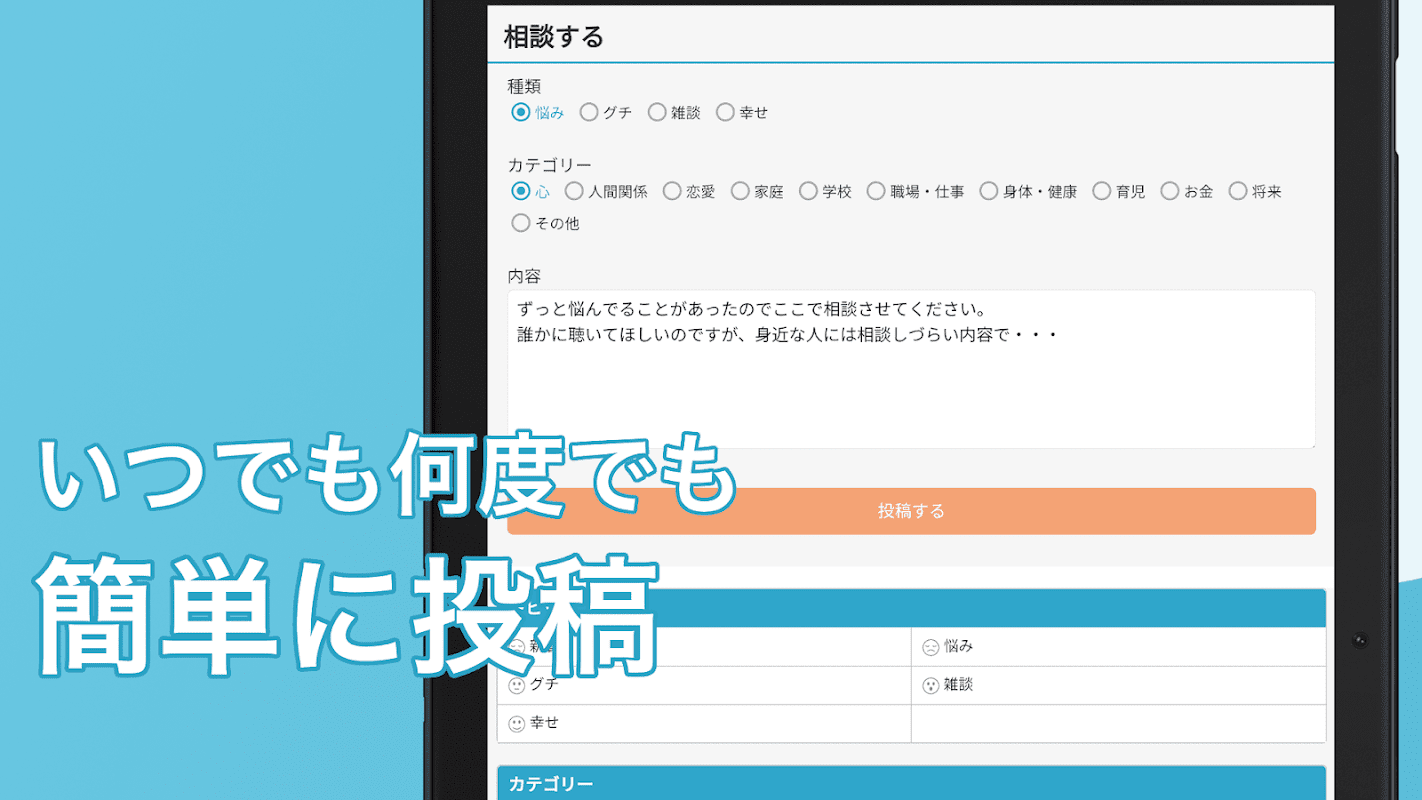Select the グチ type radio button
1422x800 pixels.
[x=589, y=113]
